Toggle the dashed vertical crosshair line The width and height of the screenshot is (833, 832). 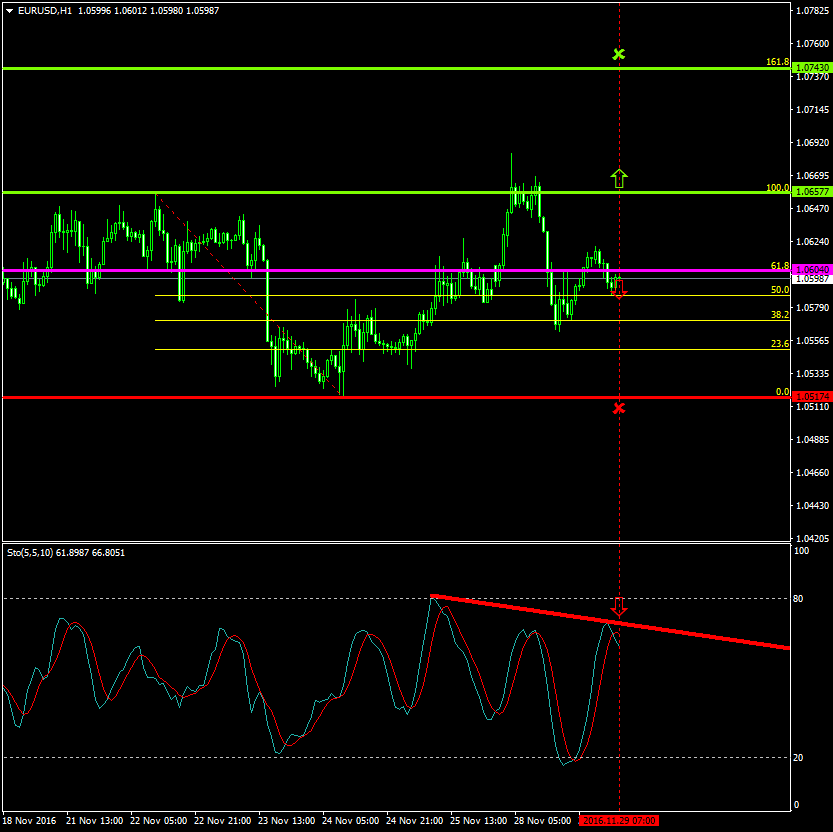622,480
